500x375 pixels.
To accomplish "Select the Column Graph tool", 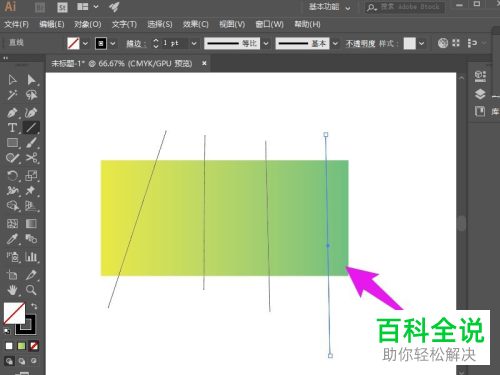I will [31, 256].
